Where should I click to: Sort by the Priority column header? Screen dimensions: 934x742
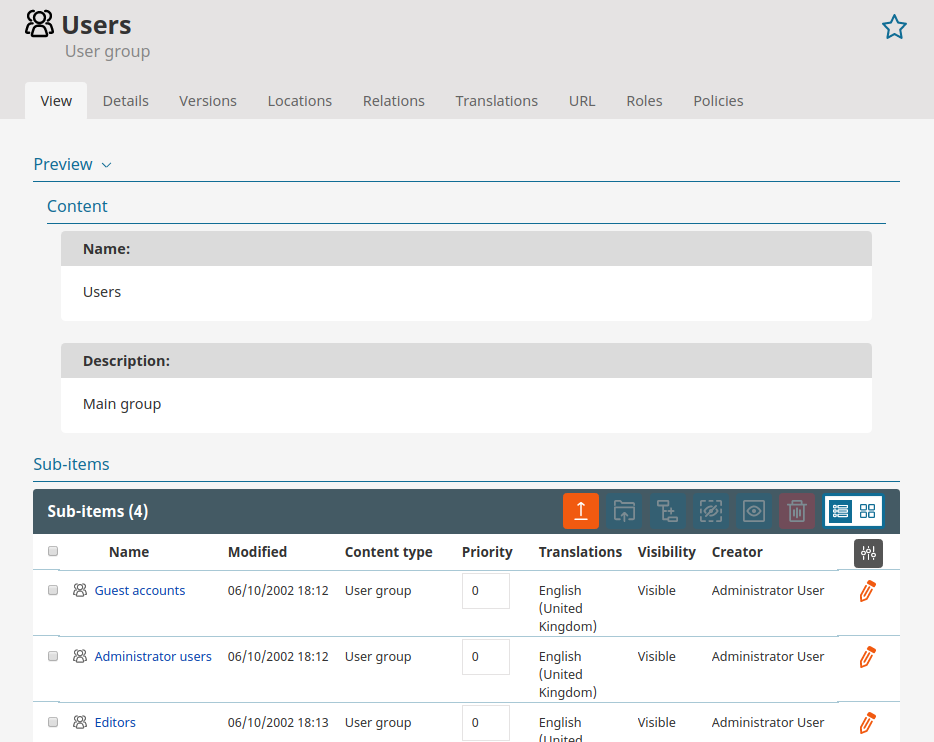point(487,552)
